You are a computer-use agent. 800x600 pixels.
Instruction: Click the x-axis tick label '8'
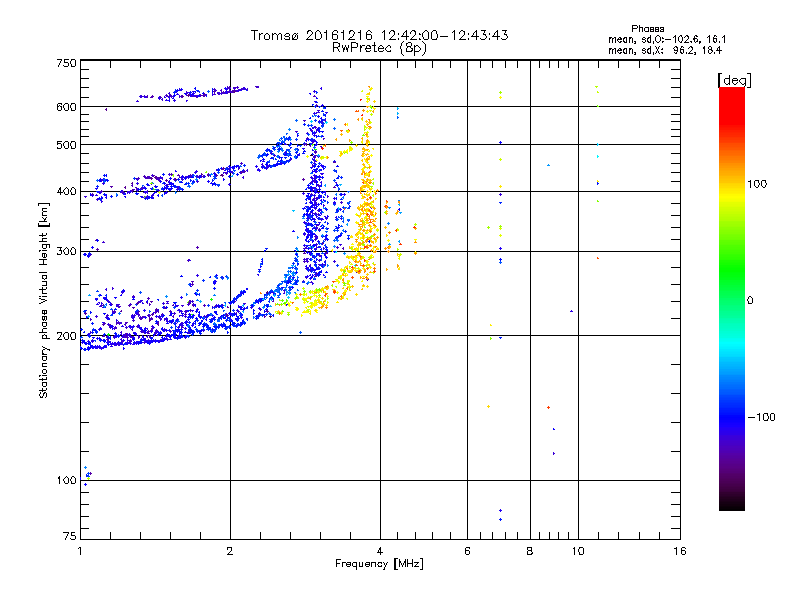click(x=530, y=551)
